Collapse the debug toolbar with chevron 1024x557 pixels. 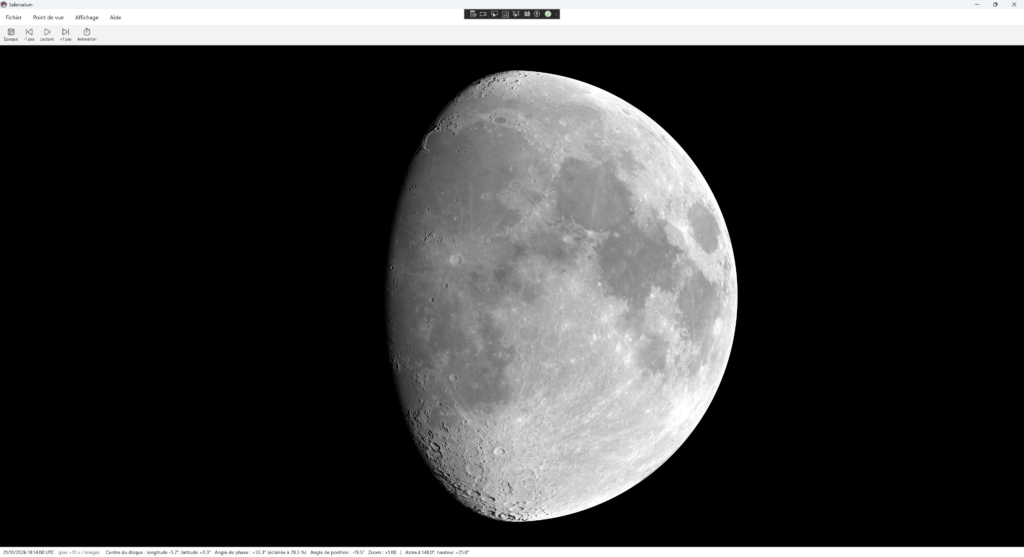[x=556, y=14]
